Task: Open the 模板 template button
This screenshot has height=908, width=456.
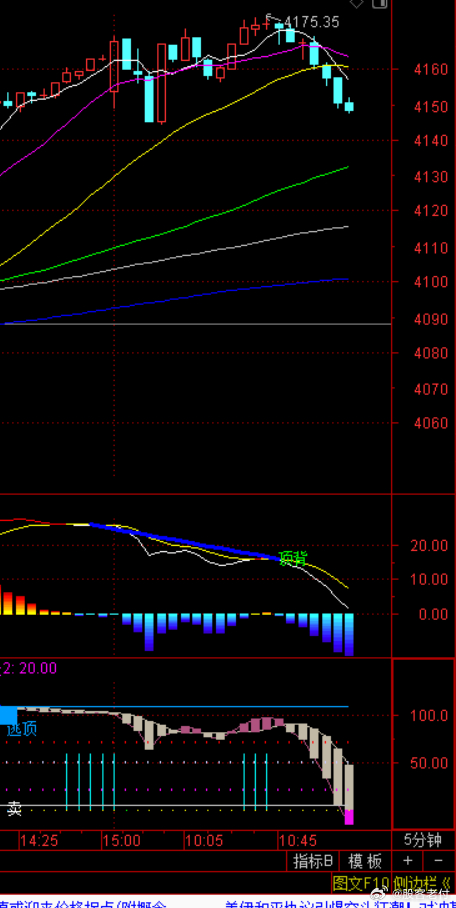Action: [365, 861]
